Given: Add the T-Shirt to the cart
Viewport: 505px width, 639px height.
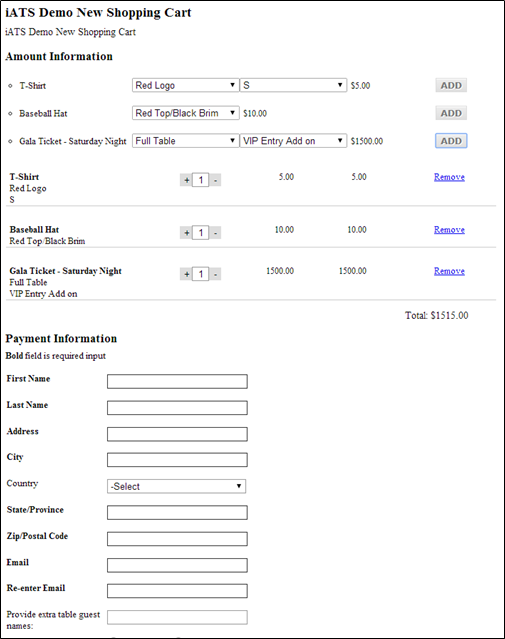Looking at the screenshot, I should tap(451, 85).
